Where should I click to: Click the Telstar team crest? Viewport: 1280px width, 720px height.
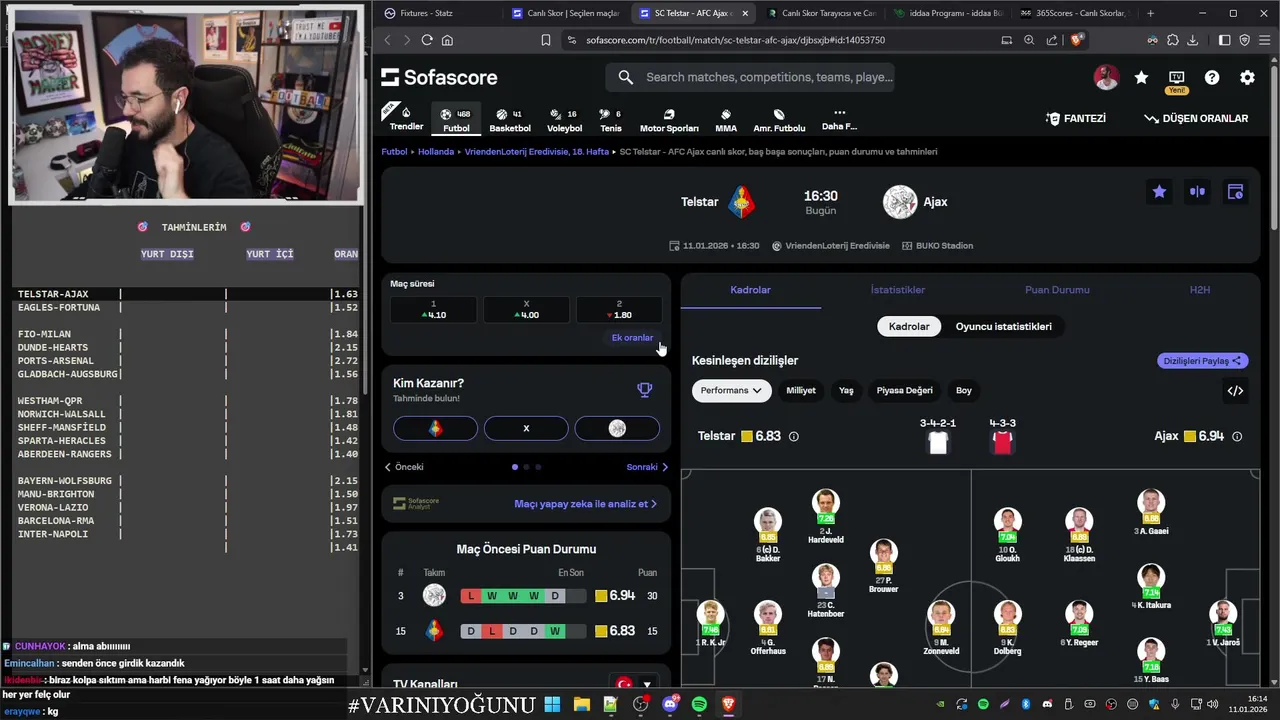[x=741, y=202]
